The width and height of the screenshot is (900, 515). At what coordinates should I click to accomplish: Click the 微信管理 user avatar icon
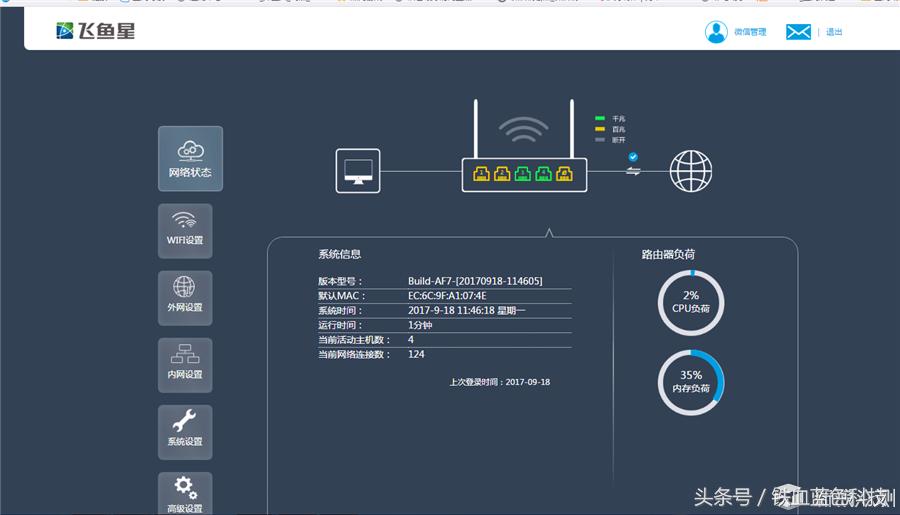pos(716,32)
